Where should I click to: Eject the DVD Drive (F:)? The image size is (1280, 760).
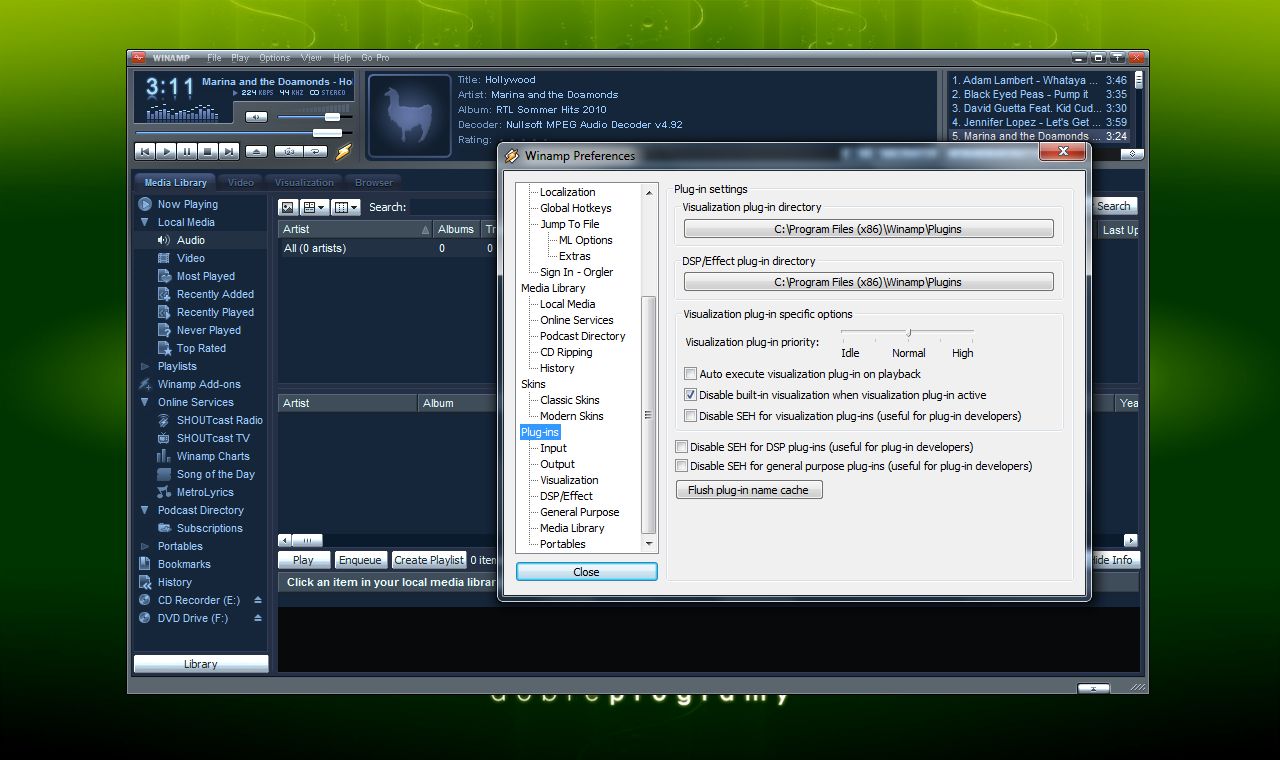pyautogui.click(x=258, y=618)
